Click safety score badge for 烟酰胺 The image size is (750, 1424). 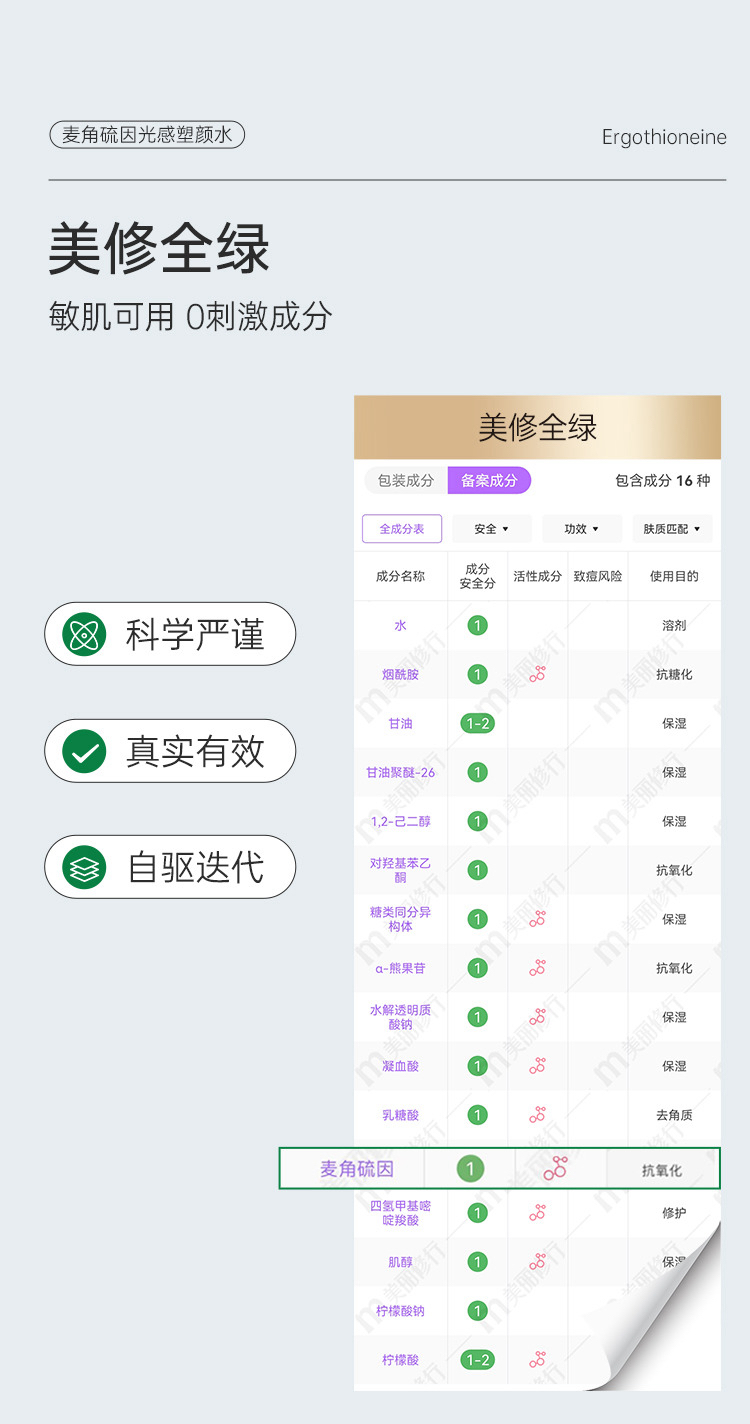click(478, 675)
